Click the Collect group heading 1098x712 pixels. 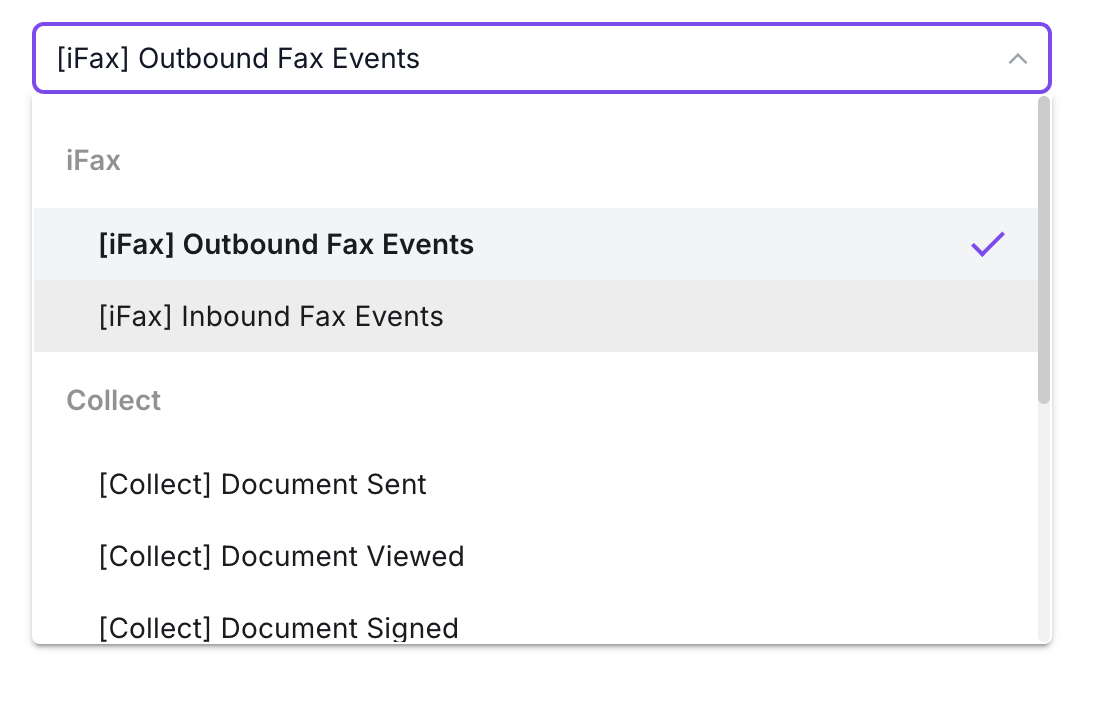tap(113, 400)
